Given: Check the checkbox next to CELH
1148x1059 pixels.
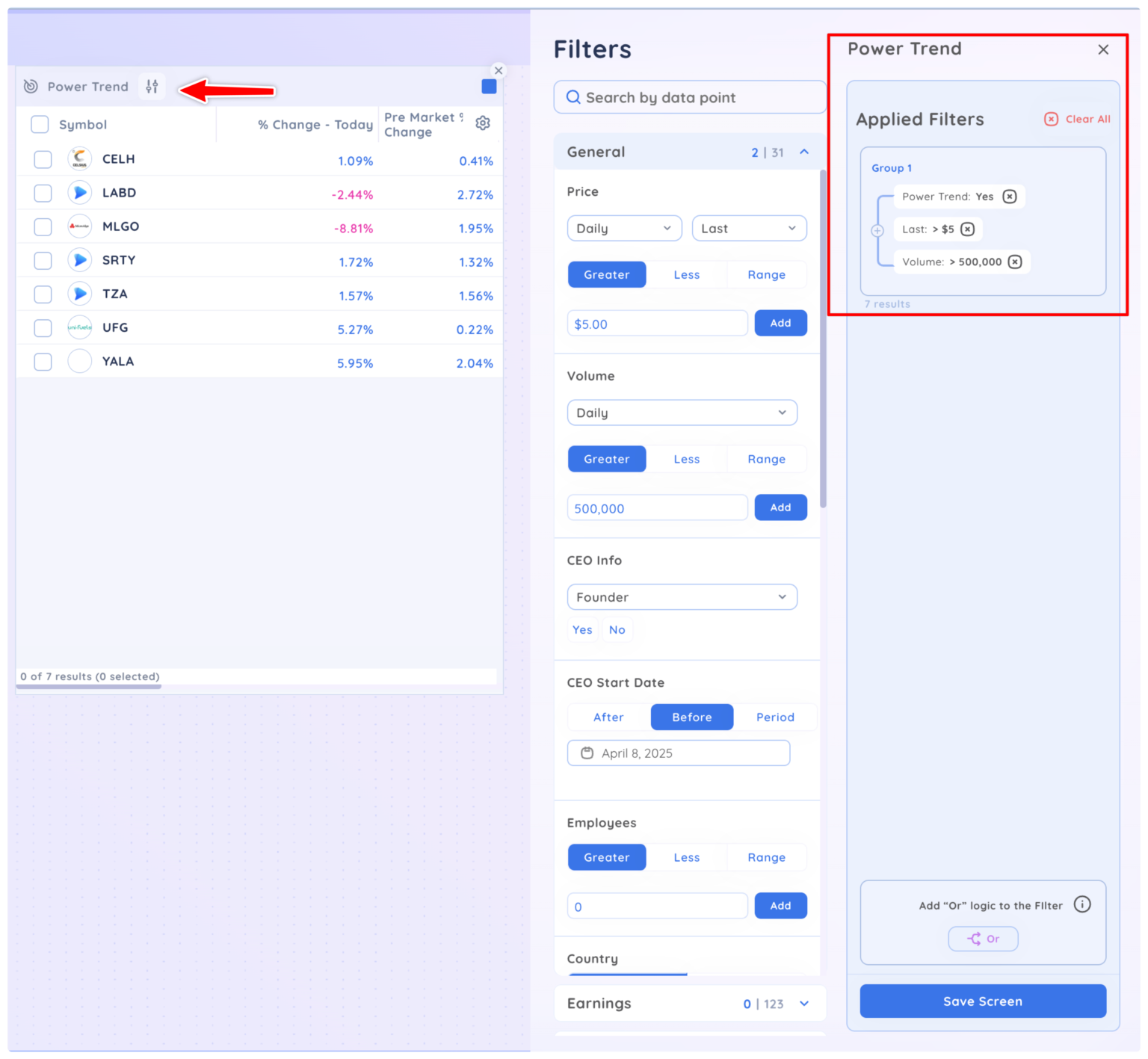Looking at the screenshot, I should pyautogui.click(x=43, y=158).
